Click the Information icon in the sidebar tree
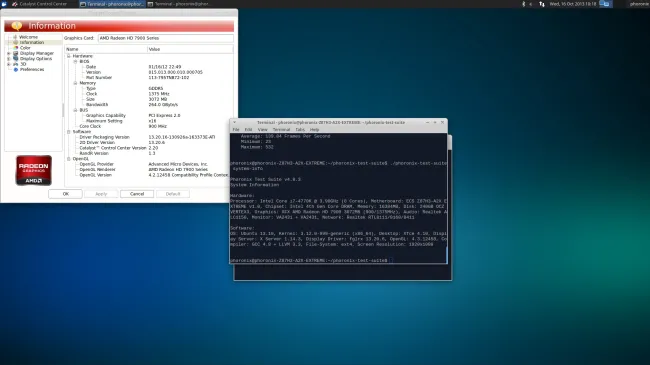The width and height of the screenshot is (650, 365). 16,42
